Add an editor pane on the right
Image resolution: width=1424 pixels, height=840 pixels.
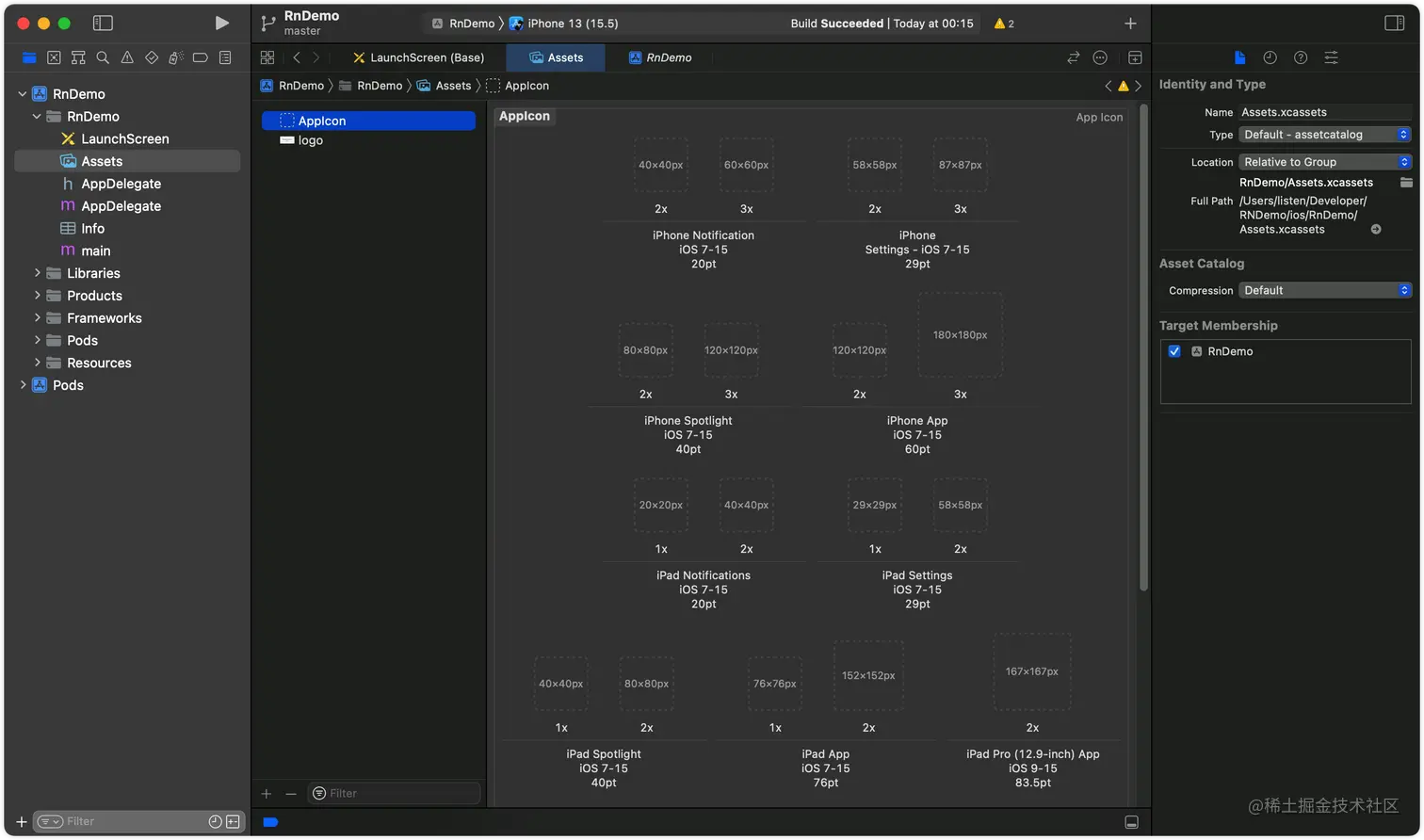click(x=1135, y=57)
